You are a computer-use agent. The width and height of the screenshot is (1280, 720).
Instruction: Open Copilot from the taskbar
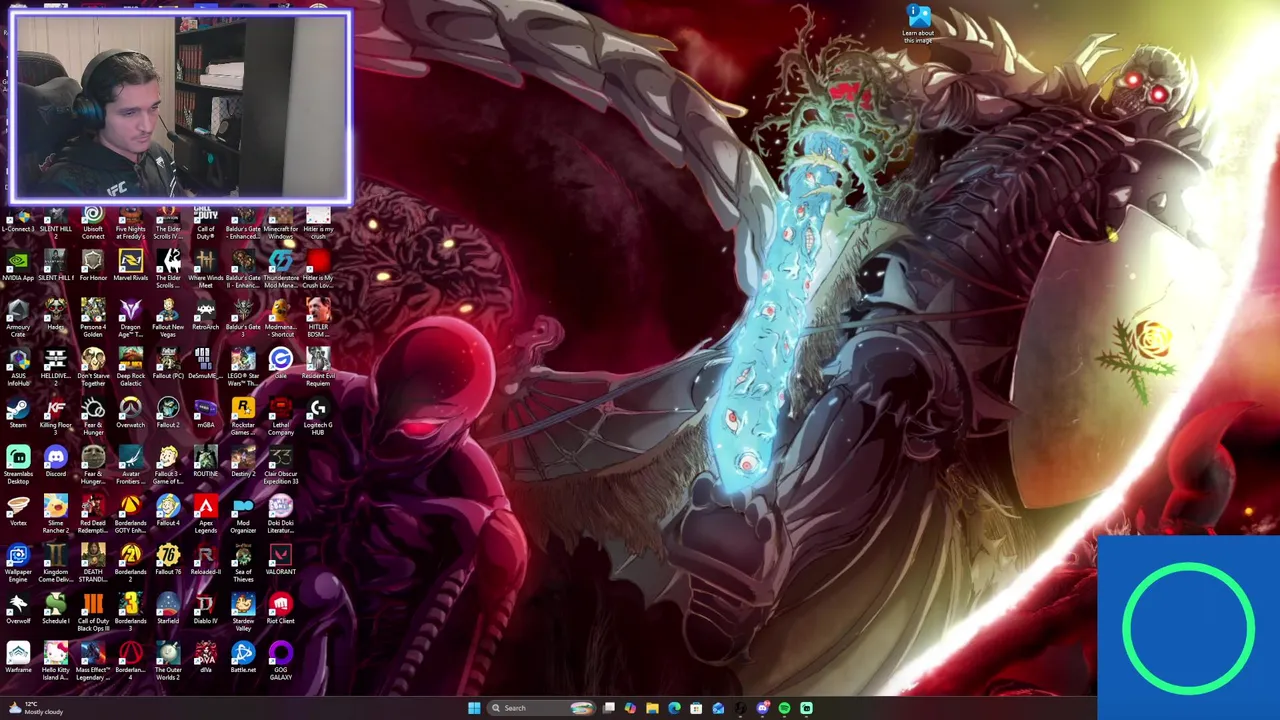tap(630, 708)
